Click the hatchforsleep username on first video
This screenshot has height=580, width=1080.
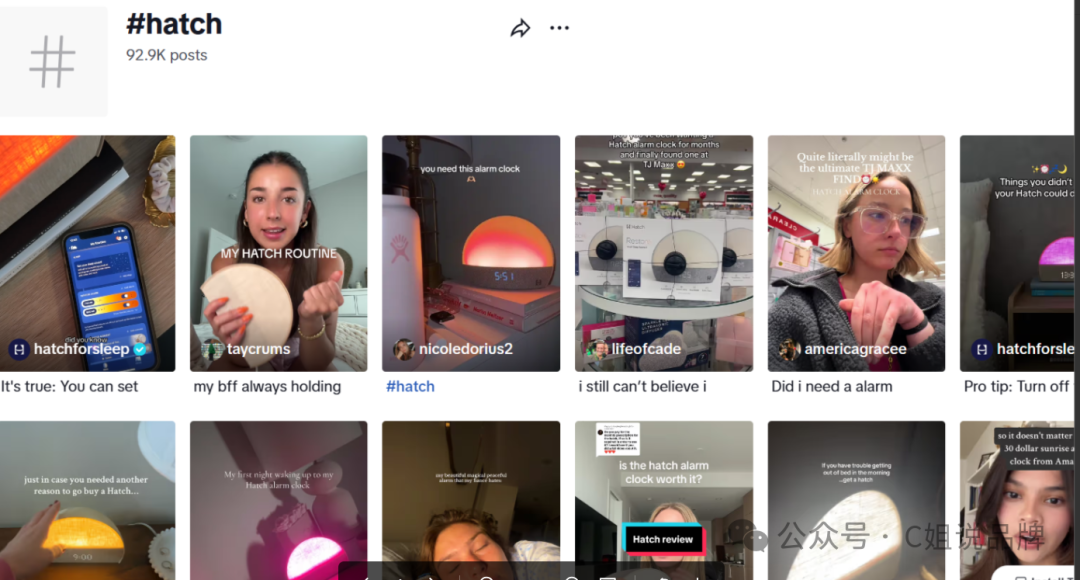pos(81,349)
